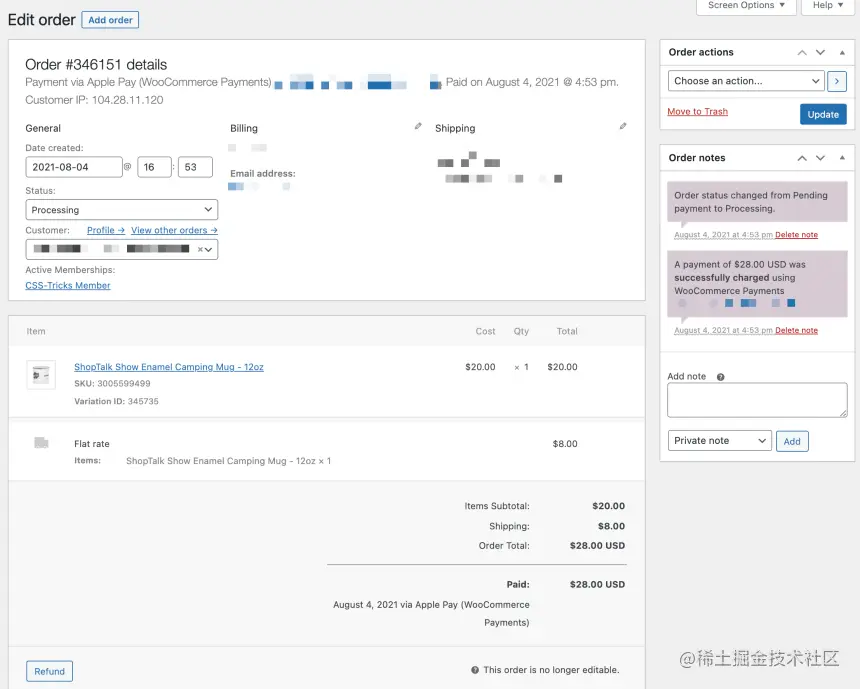Move Order actions panel down
The image size is (860, 689).
[x=821, y=53]
